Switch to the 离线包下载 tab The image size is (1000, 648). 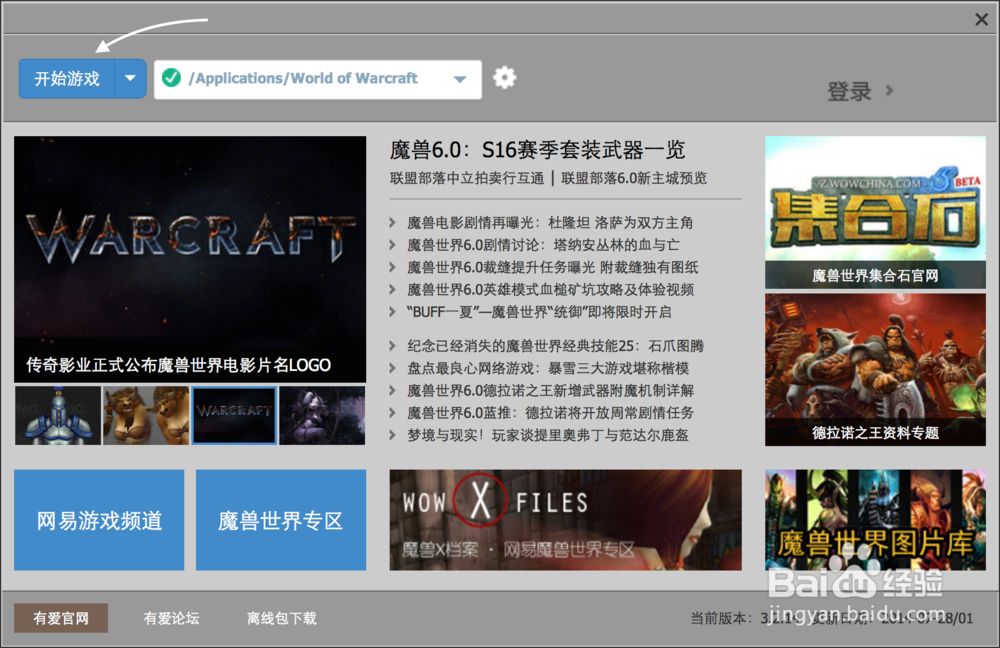[x=281, y=618]
